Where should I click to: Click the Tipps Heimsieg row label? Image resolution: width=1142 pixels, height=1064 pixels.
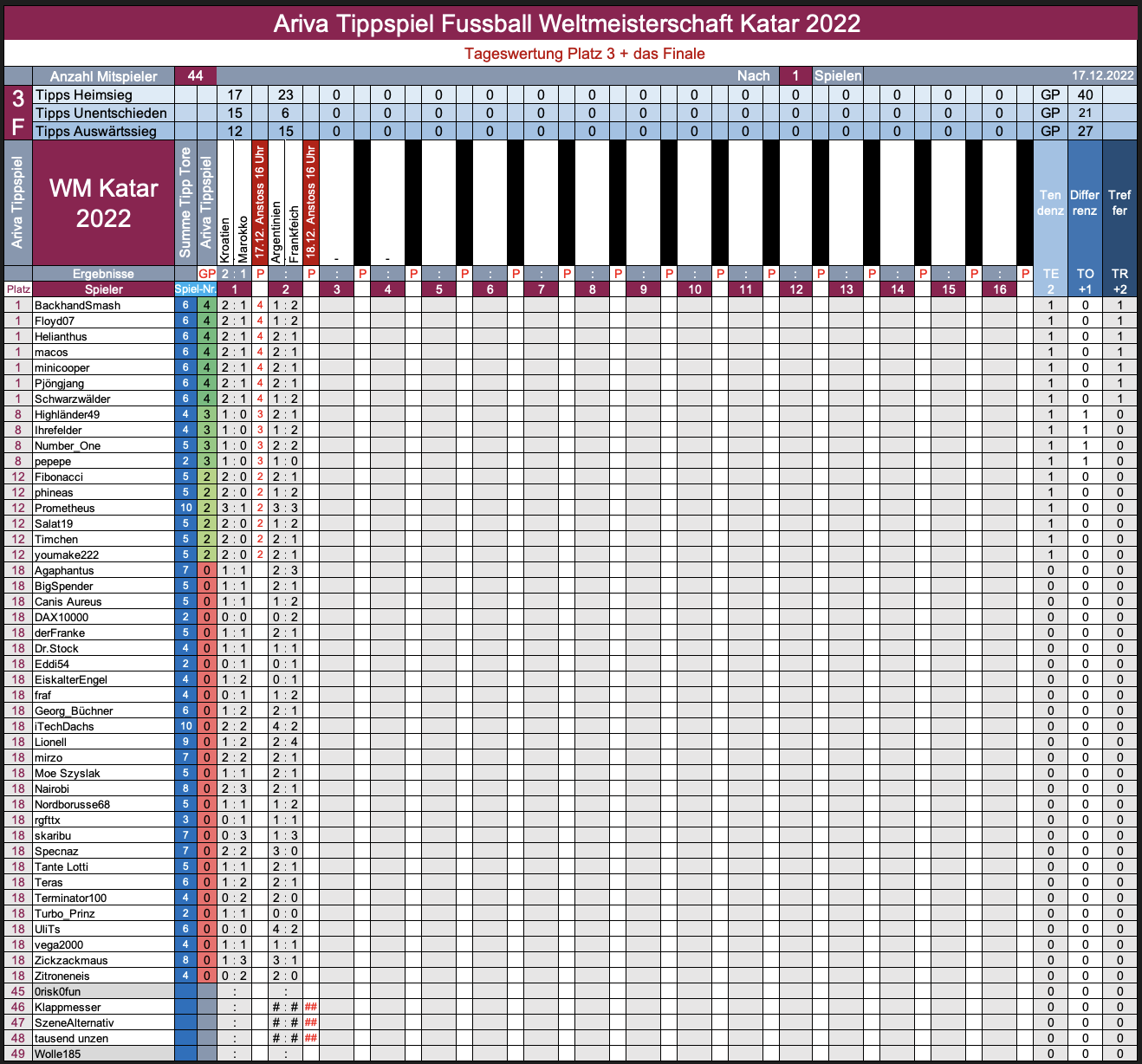(x=84, y=95)
